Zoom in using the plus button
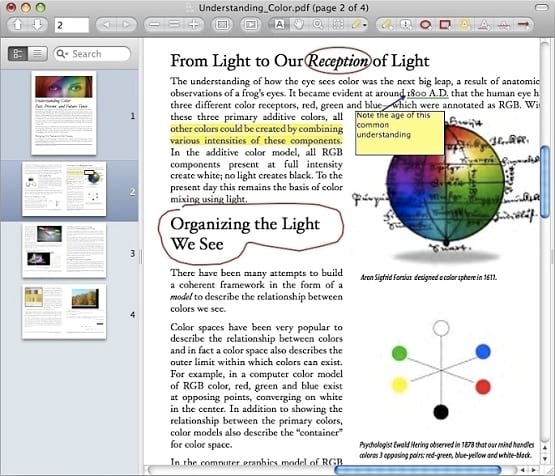The width and height of the screenshot is (555, 476). click(194, 24)
